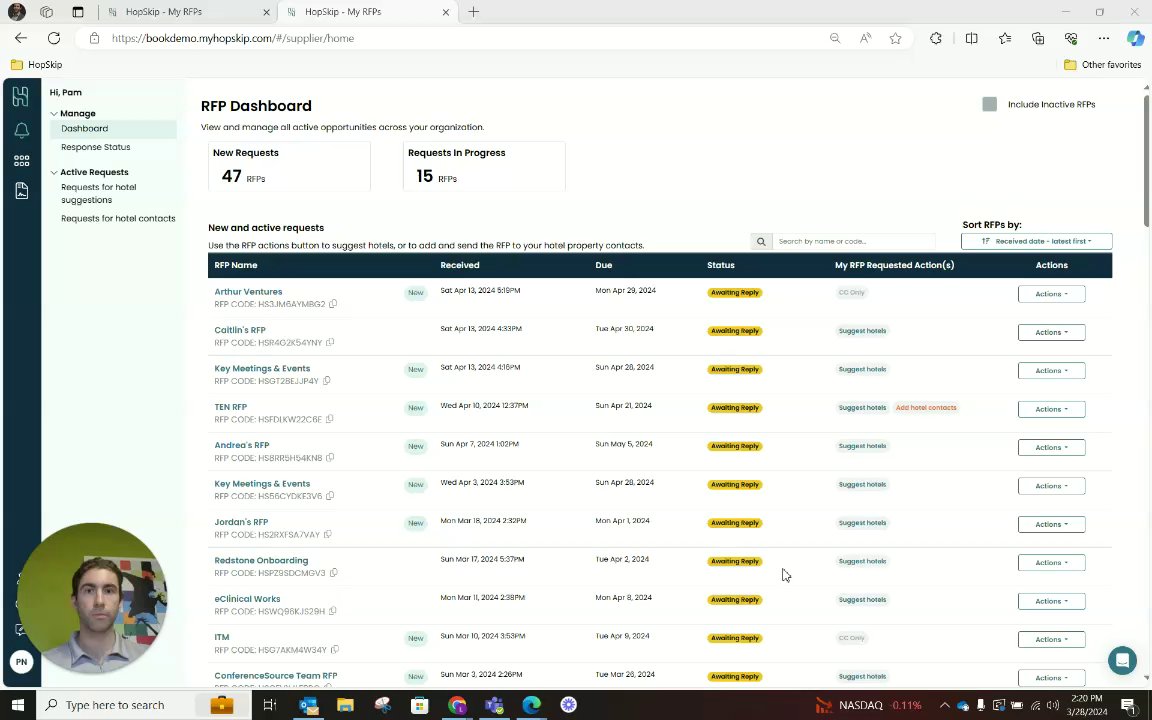This screenshot has width=1152, height=720.
Task: Open the Redstone Onboarding RFP link
Action: tap(261, 561)
